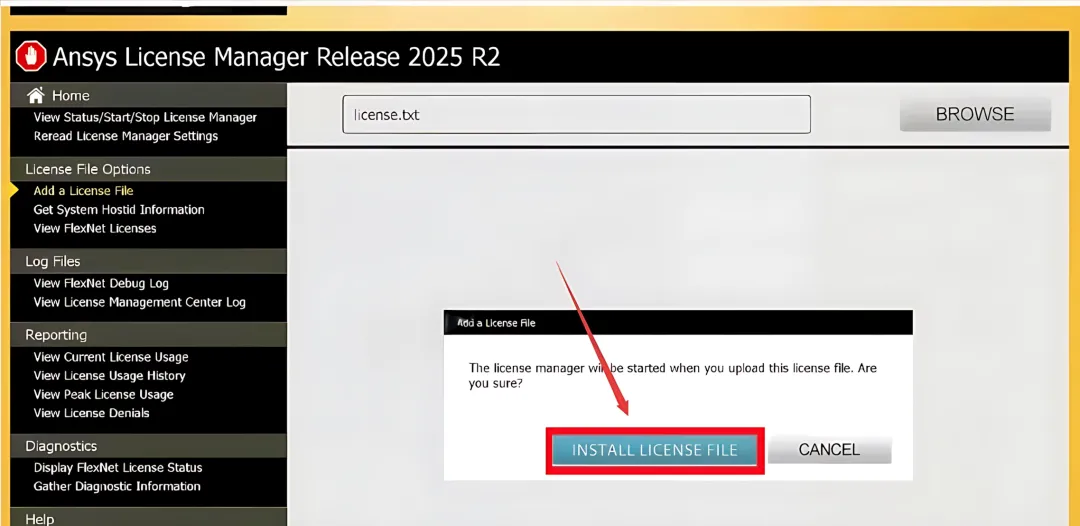The width and height of the screenshot is (1080, 526).
Task: Click the red stop-hand Ansys logo icon
Action: click(30, 56)
